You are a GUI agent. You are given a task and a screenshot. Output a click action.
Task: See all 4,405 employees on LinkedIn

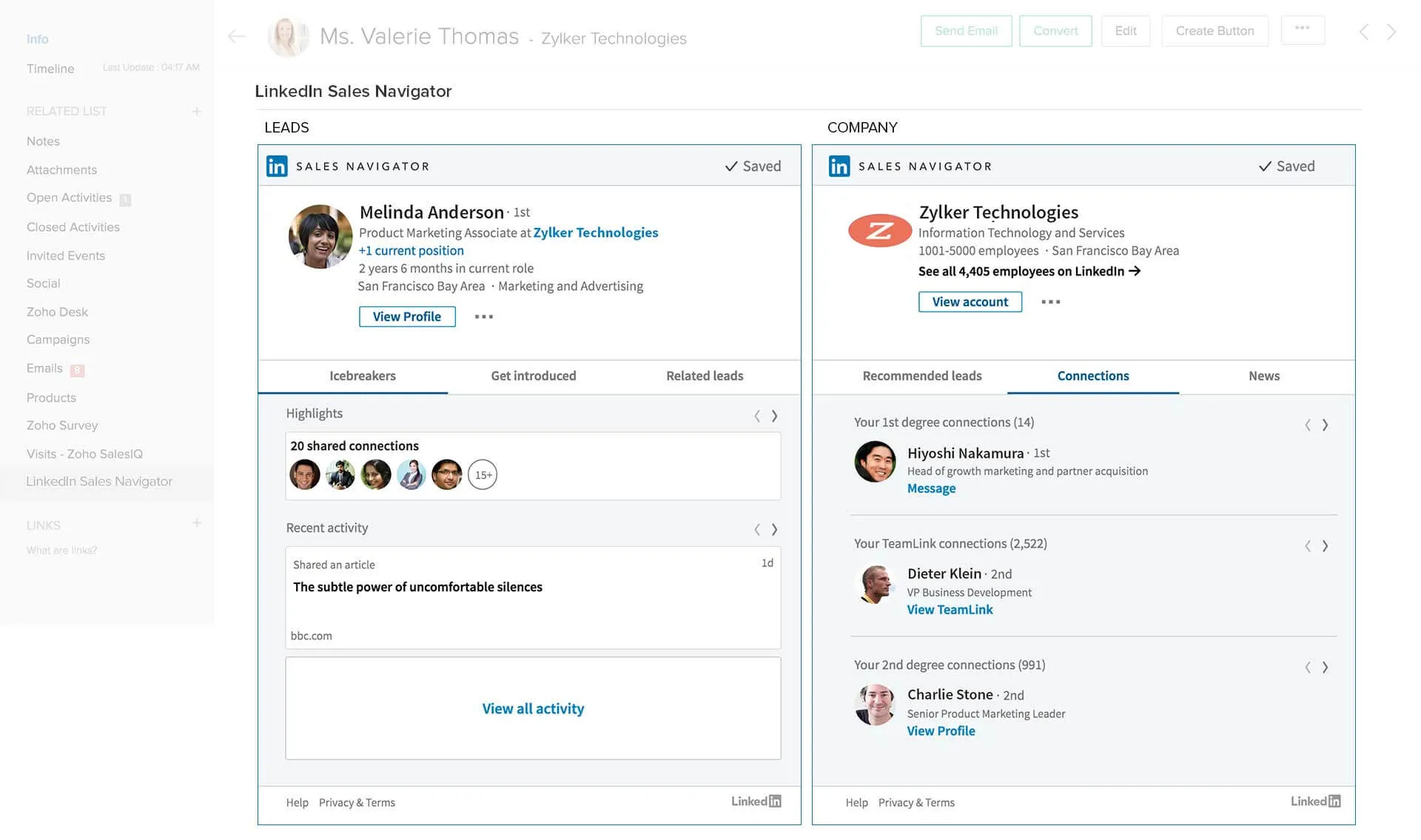pyautogui.click(x=1029, y=272)
